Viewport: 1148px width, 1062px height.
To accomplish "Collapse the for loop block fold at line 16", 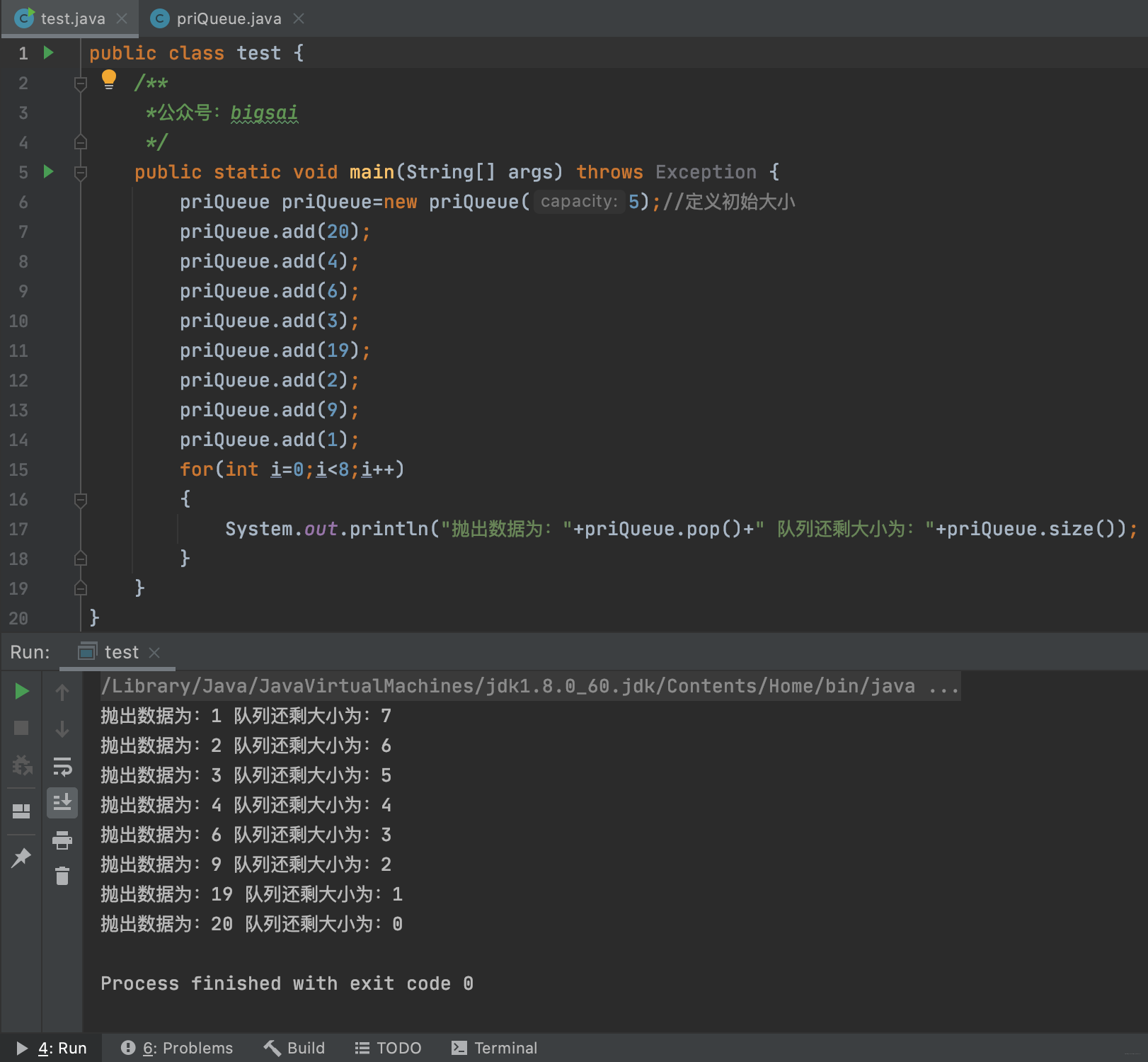I will coord(81,500).
